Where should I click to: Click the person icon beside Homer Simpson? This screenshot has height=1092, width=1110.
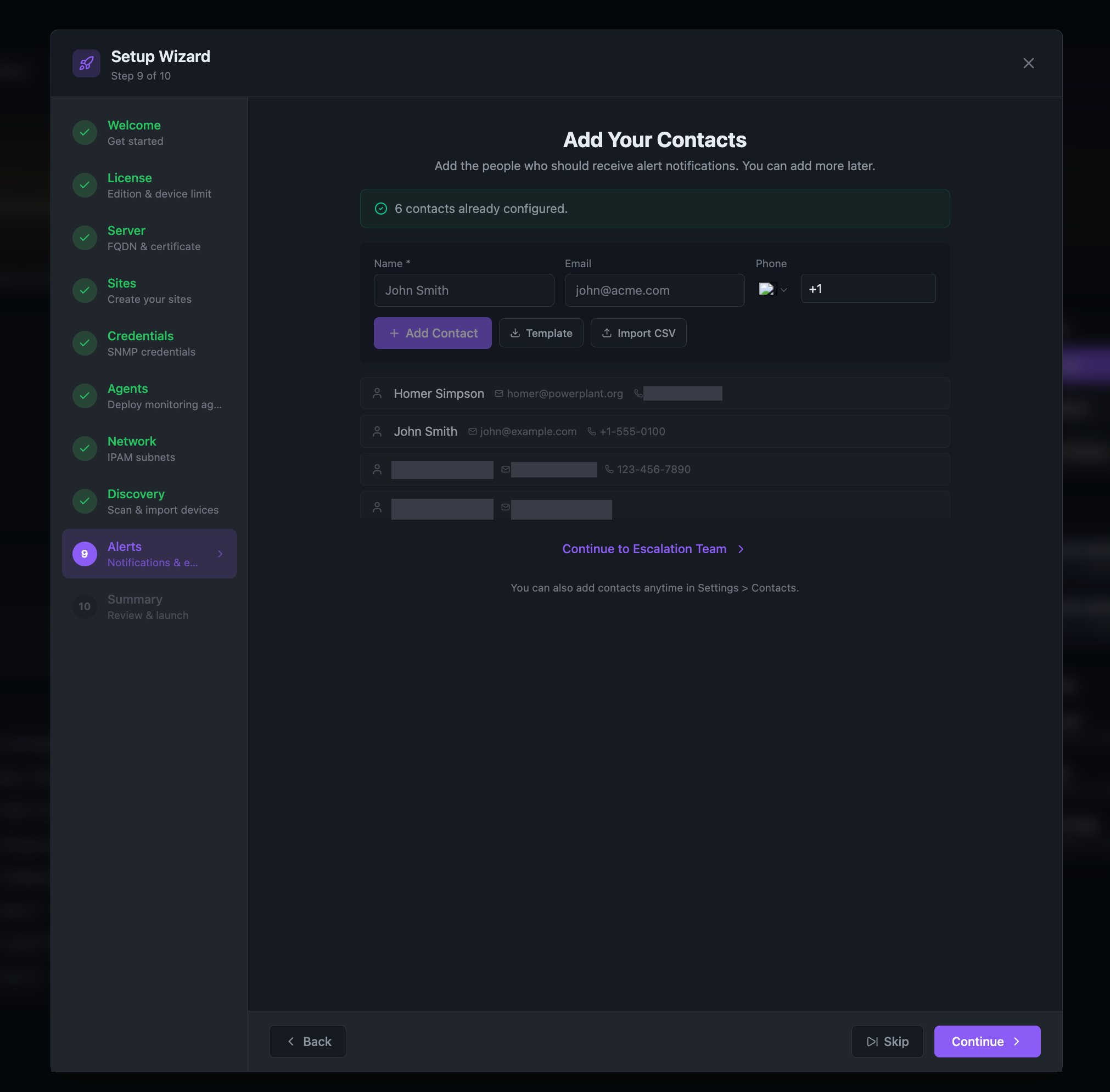click(x=378, y=393)
